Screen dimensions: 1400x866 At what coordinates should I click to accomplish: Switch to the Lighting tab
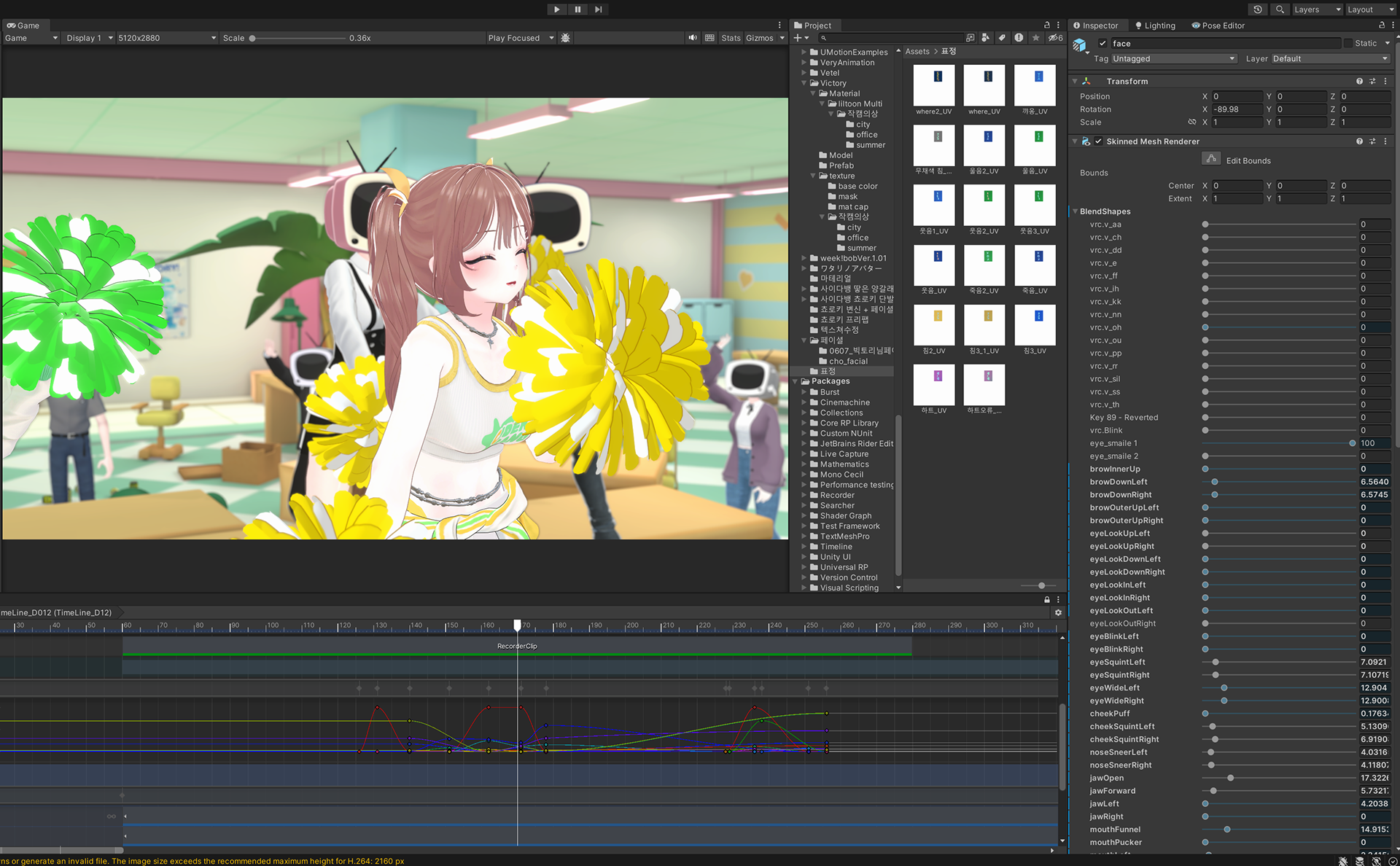tap(1155, 26)
